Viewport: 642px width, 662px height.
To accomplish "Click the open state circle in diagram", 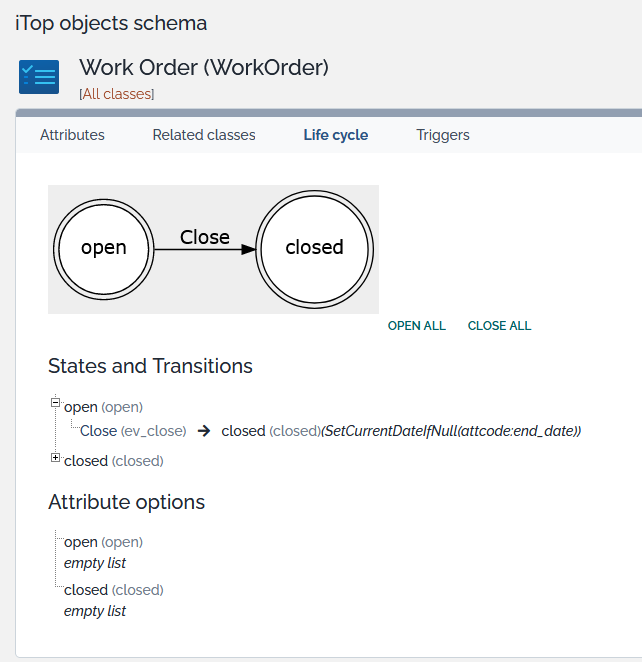I will [x=103, y=248].
